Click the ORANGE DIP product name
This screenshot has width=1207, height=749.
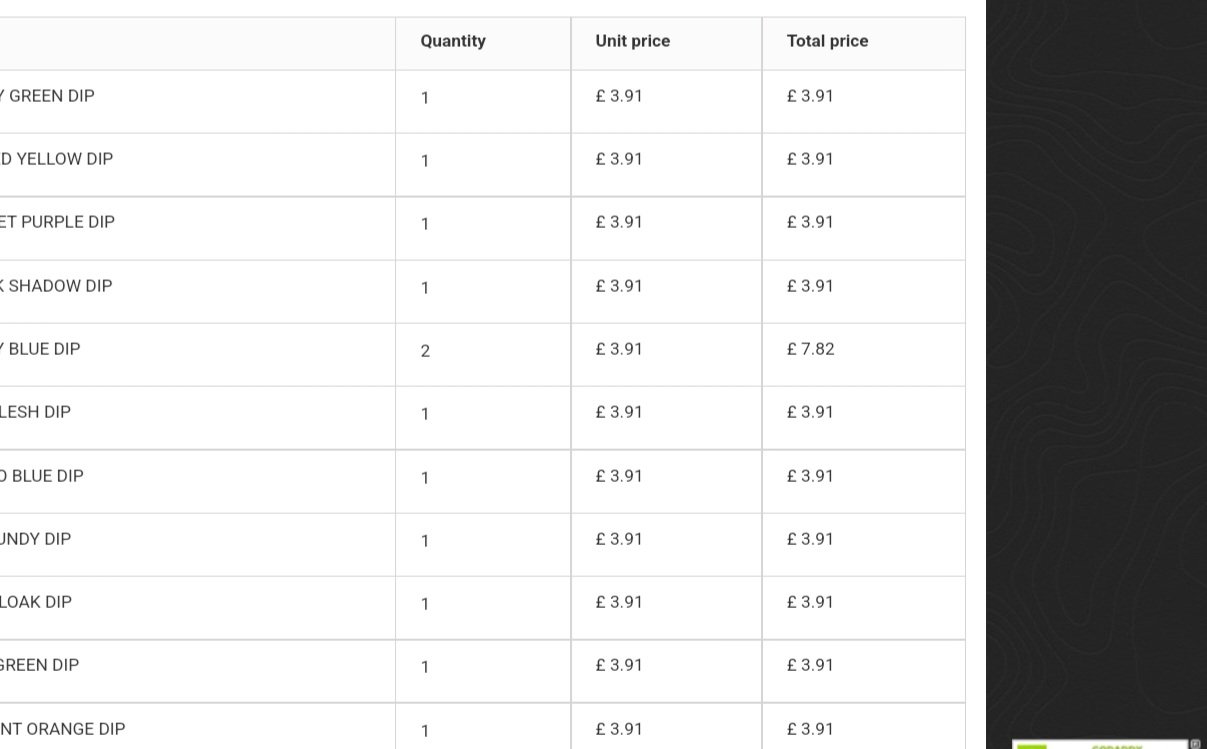pyautogui.click(x=63, y=729)
